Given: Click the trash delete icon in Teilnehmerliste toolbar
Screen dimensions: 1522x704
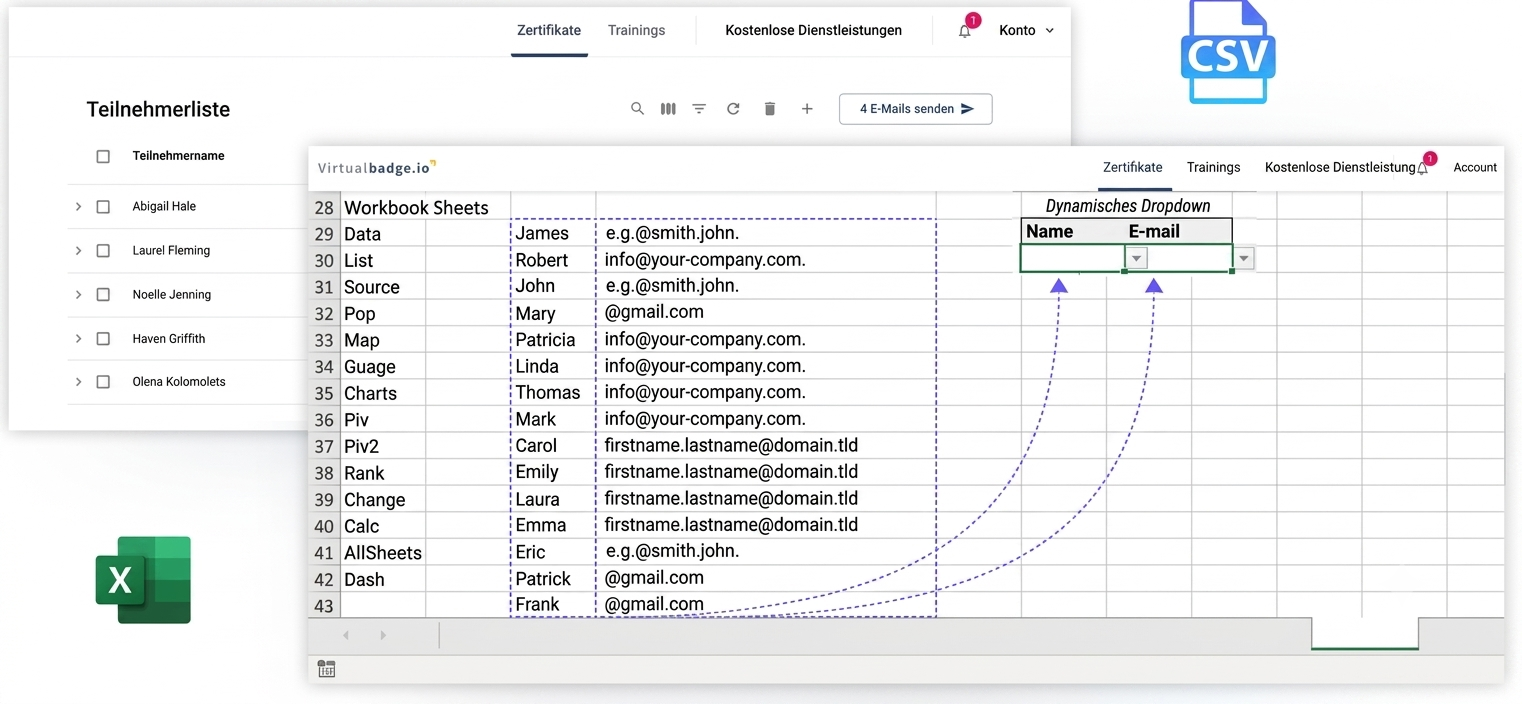Looking at the screenshot, I should point(769,109).
